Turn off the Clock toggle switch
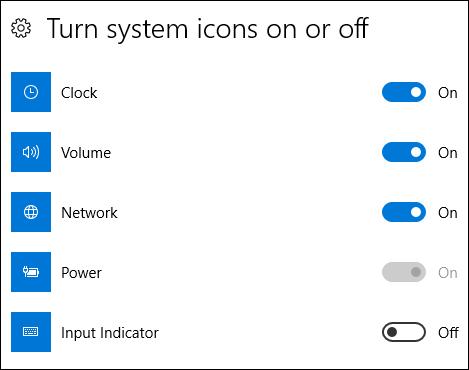 point(404,92)
